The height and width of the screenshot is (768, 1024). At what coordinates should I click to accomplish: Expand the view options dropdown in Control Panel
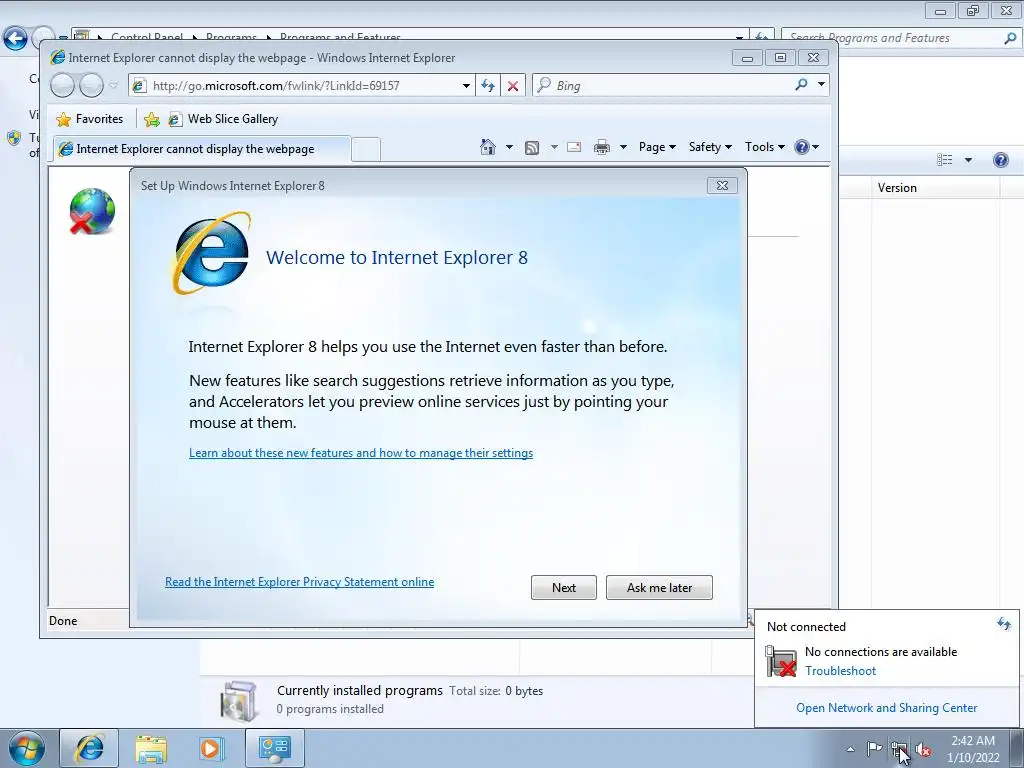968,160
